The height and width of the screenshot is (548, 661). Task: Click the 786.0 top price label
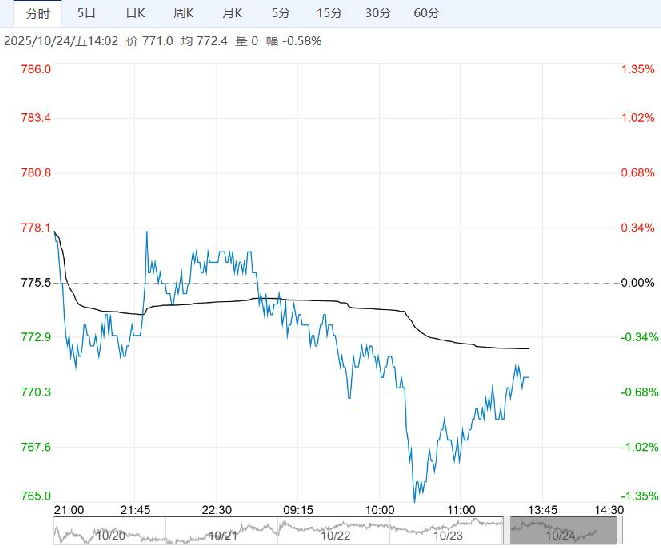pyautogui.click(x=35, y=69)
